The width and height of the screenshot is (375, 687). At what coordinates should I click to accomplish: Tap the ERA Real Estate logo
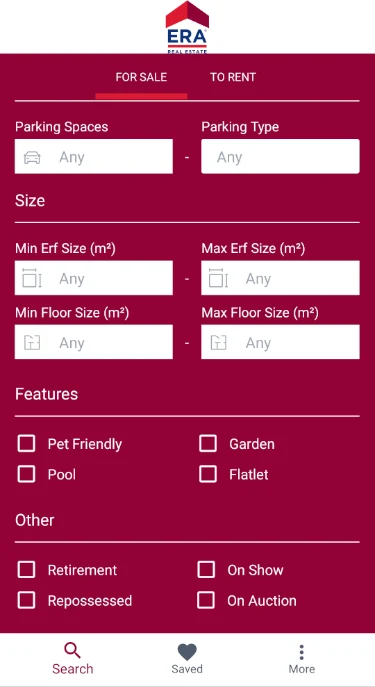(187, 27)
